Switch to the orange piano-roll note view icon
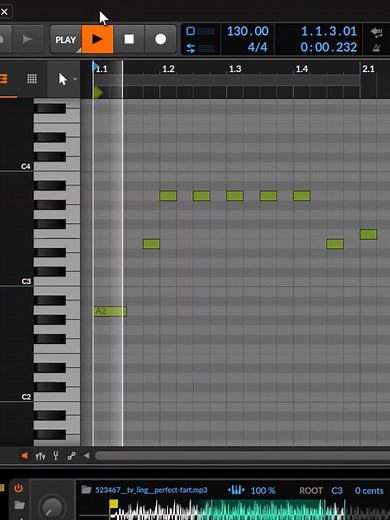The height and width of the screenshot is (520, 390). pos(3,79)
